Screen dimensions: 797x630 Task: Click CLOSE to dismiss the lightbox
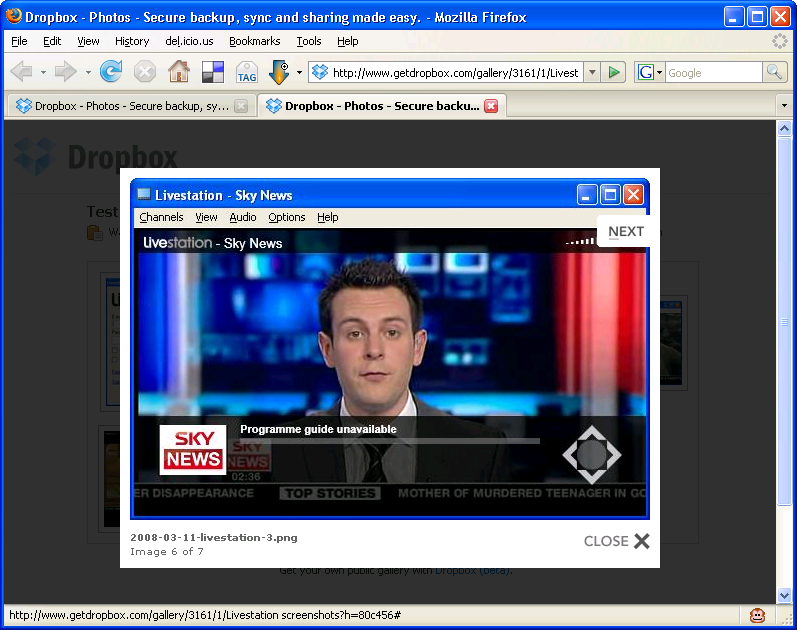[617, 541]
